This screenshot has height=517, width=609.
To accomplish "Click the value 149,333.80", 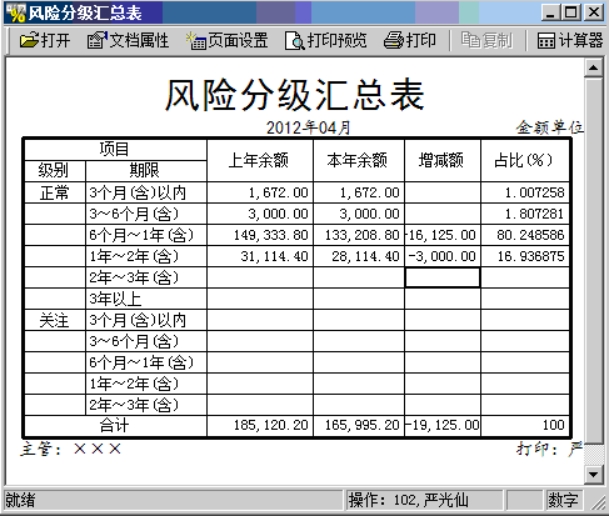I will point(271,235).
